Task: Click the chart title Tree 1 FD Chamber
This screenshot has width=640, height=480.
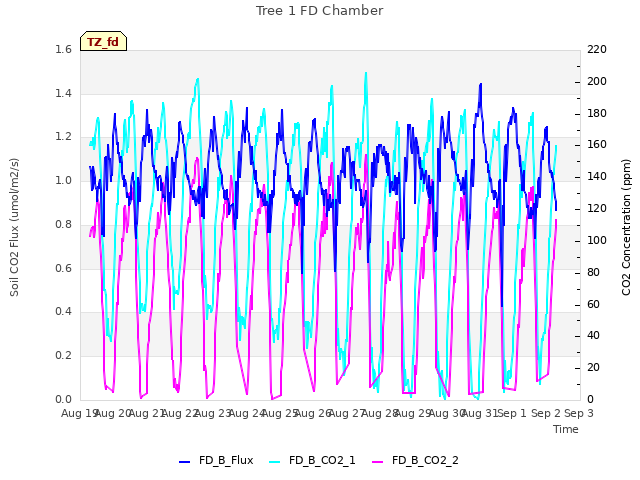Action: click(320, 11)
